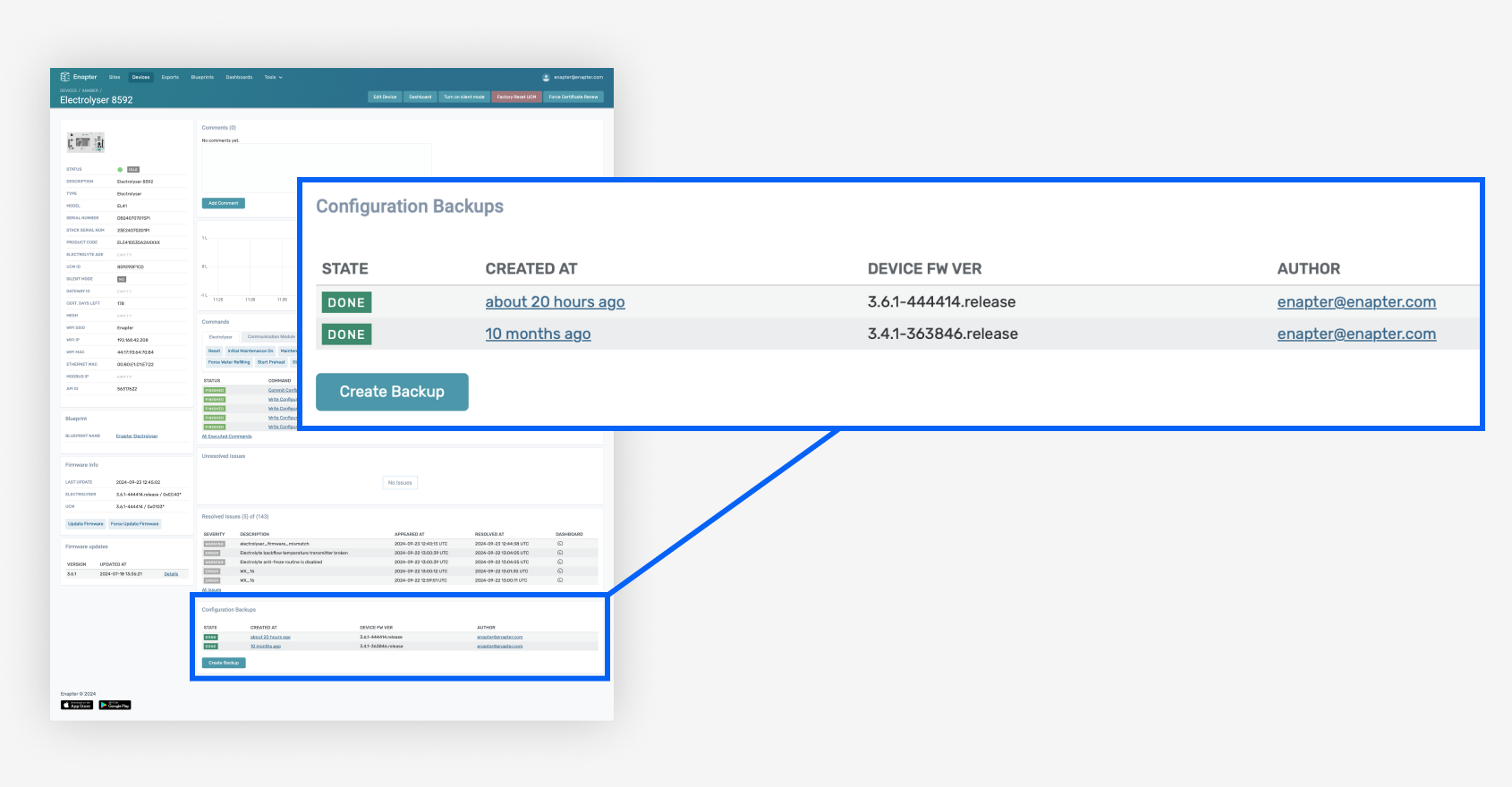Viewport: 1512px width, 787px height.
Task: Click the electrolyser device thumbnail image
Action: (x=86, y=142)
